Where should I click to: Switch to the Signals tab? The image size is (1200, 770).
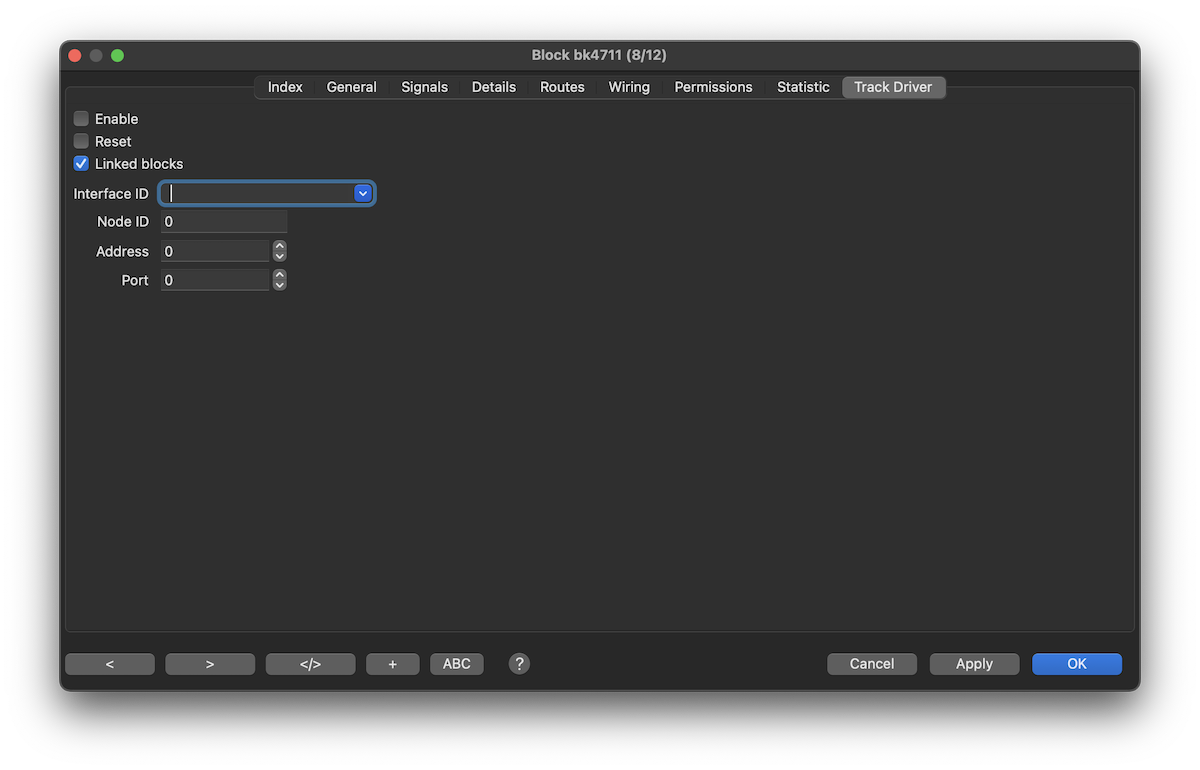click(424, 87)
